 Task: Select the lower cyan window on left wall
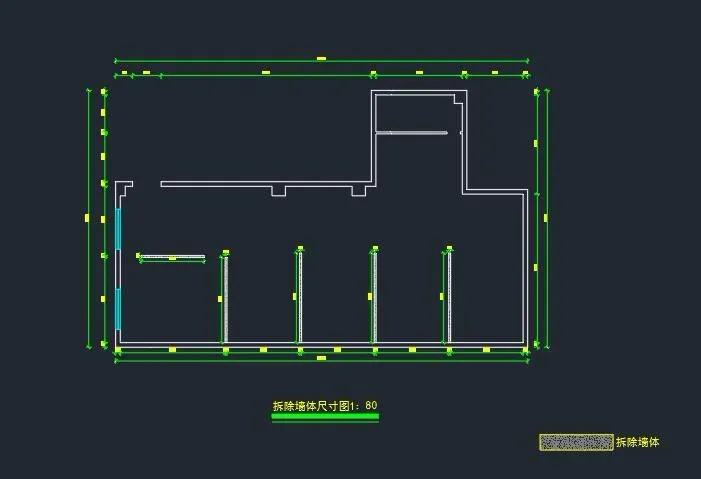tap(118, 309)
